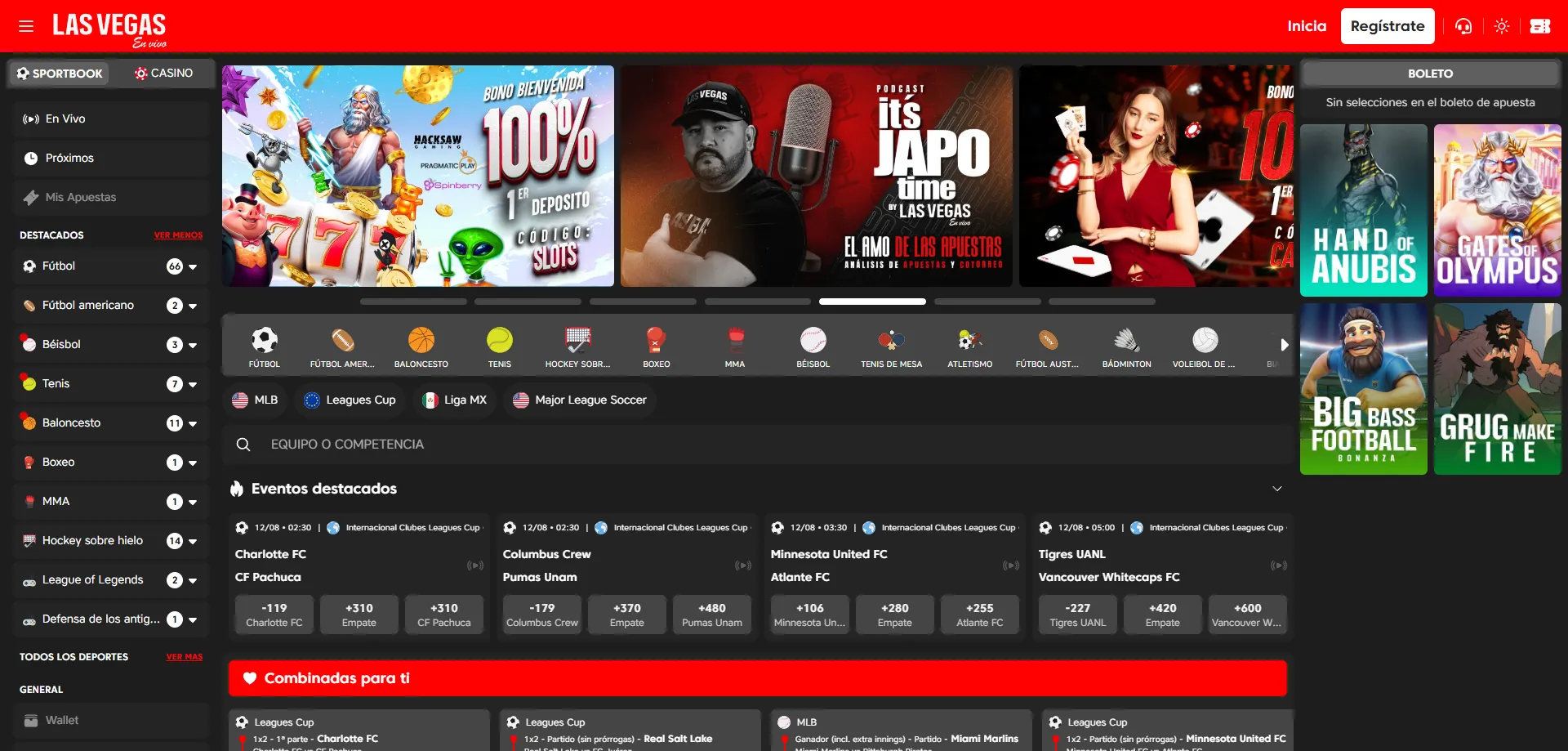Open Hand of Anubis game thumbnail
Screen dimensions: 1568x751
coord(1364,211)
